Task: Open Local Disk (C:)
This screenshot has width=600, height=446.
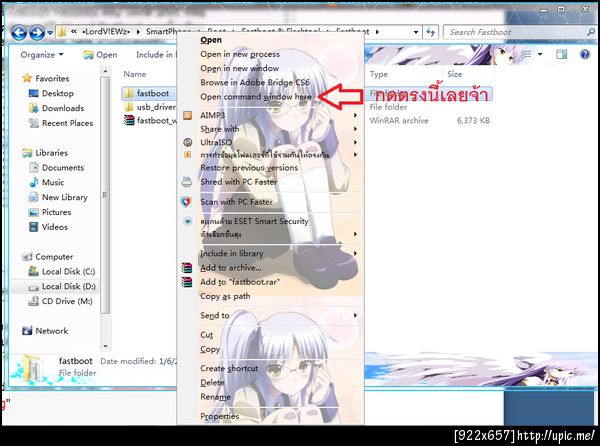Action: (x=62, y=272)
